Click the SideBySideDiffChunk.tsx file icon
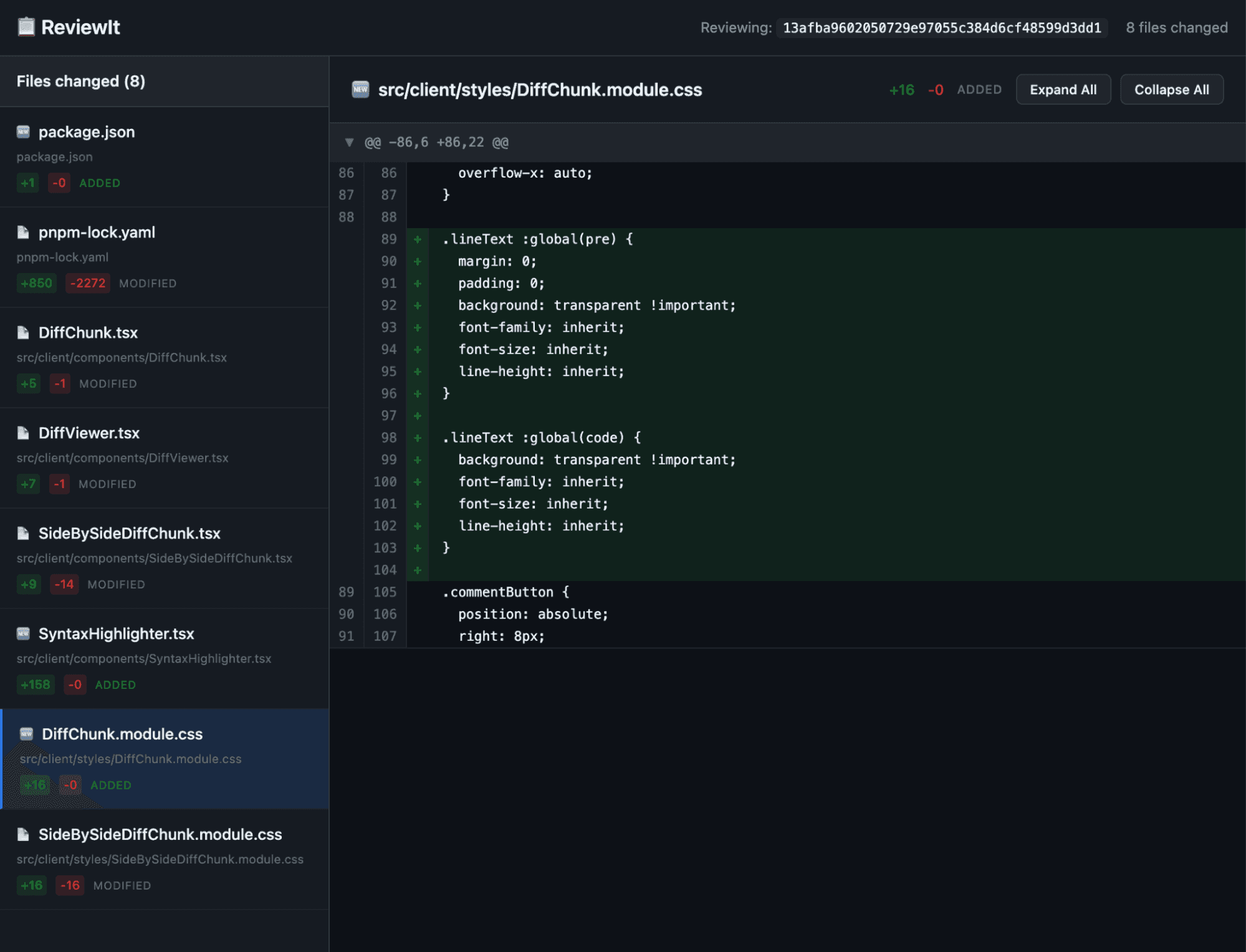 pos(23,534)
